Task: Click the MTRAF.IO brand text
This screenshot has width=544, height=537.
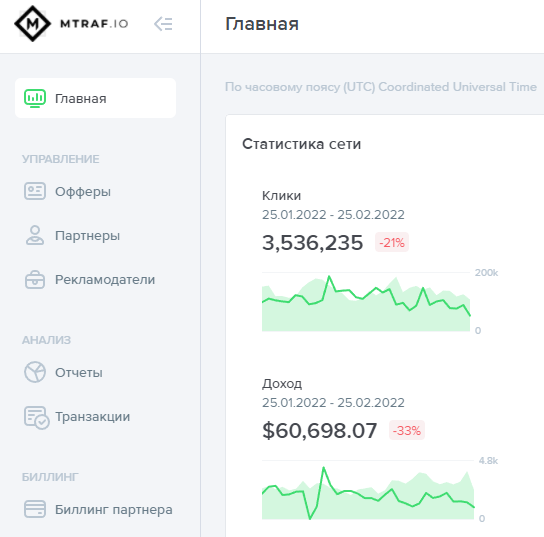Action: 94,24
